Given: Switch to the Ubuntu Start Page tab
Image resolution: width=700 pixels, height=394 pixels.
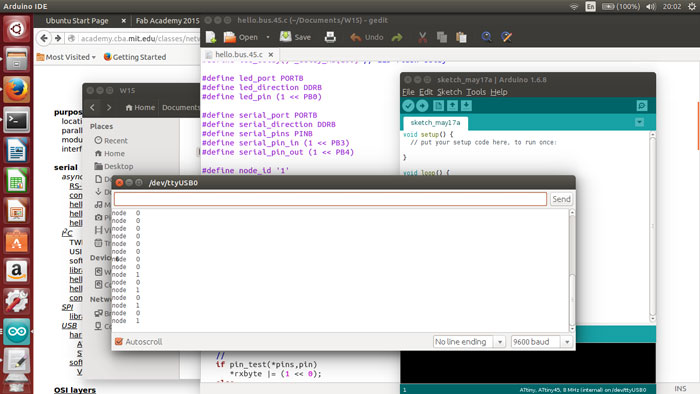Looking at the screenshot, I should tap(77, 21).
